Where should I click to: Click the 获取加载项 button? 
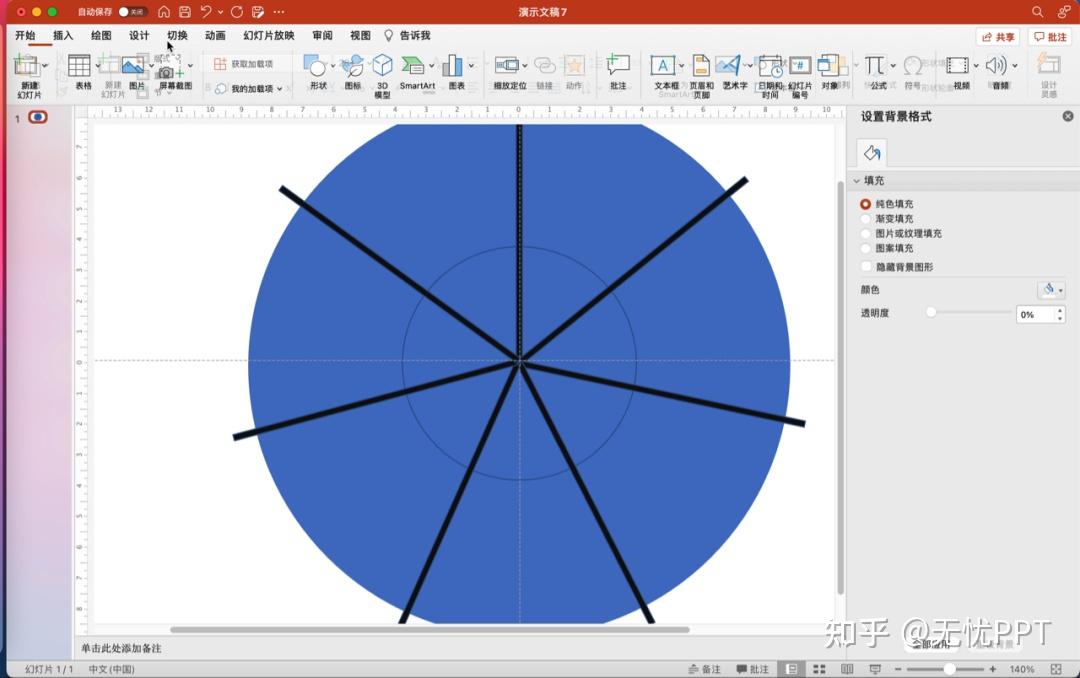(244, 64)
